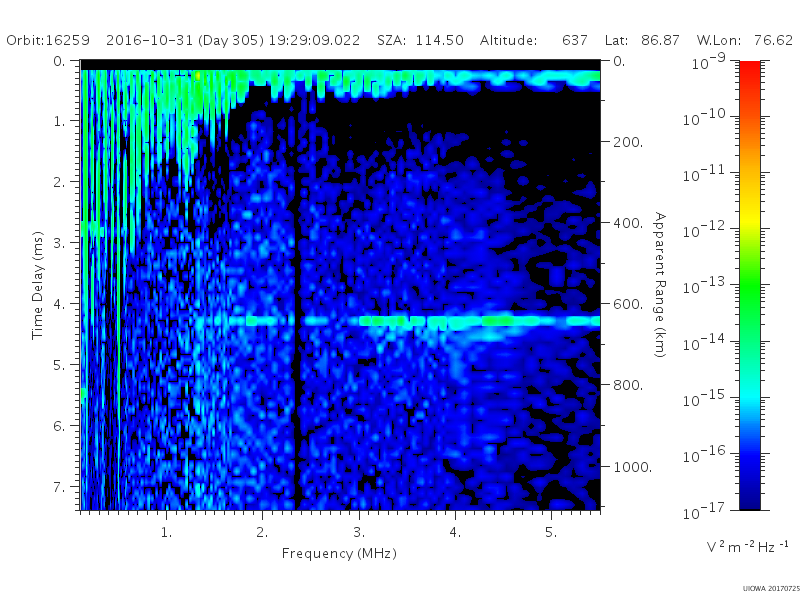Click the color scale bar legend
This screenshot has width=800, height=600.
point(749,285)
